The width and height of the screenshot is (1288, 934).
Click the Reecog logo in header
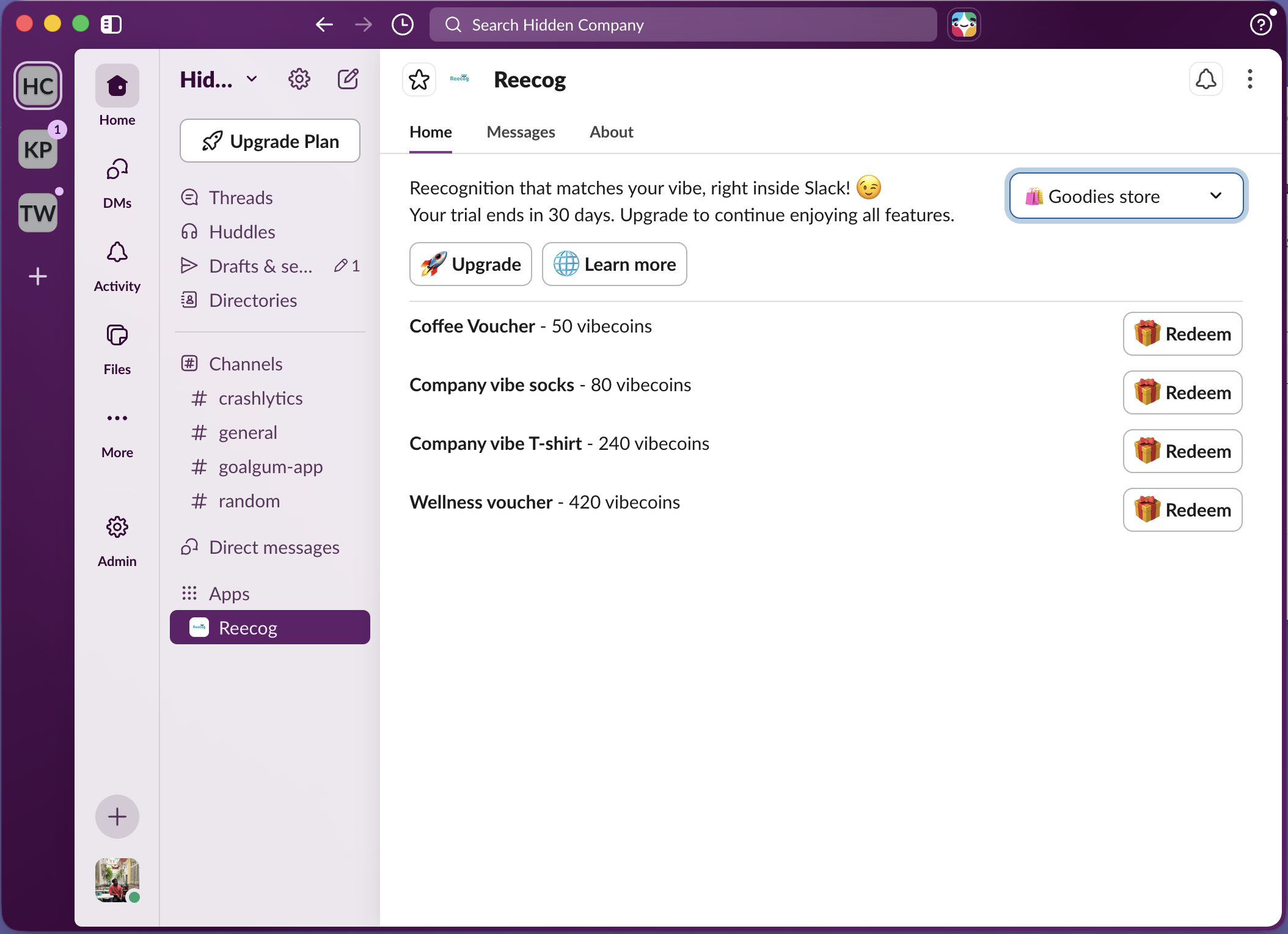(459, 79)
